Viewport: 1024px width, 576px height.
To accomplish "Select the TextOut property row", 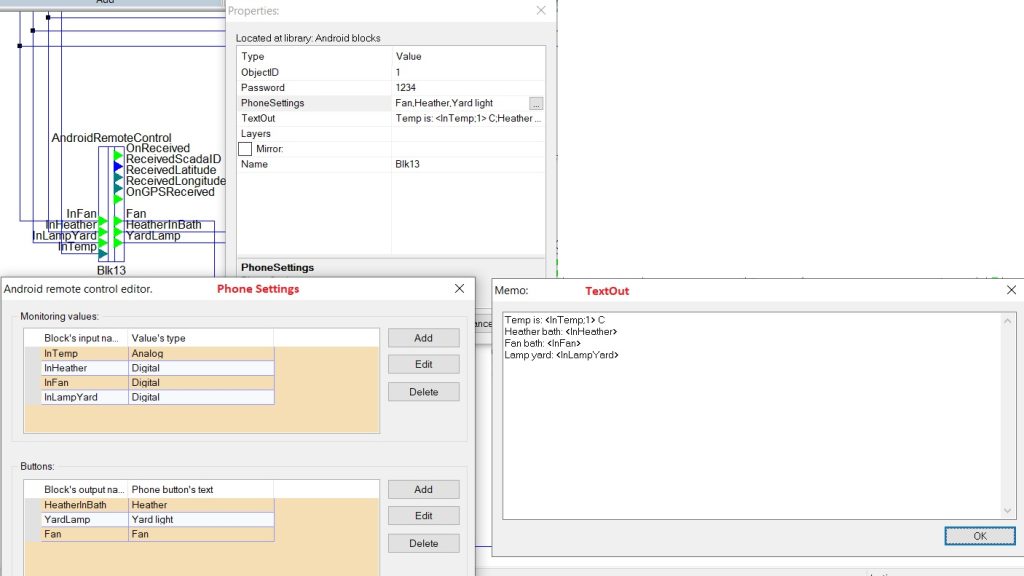I will (x=391, y=118).
